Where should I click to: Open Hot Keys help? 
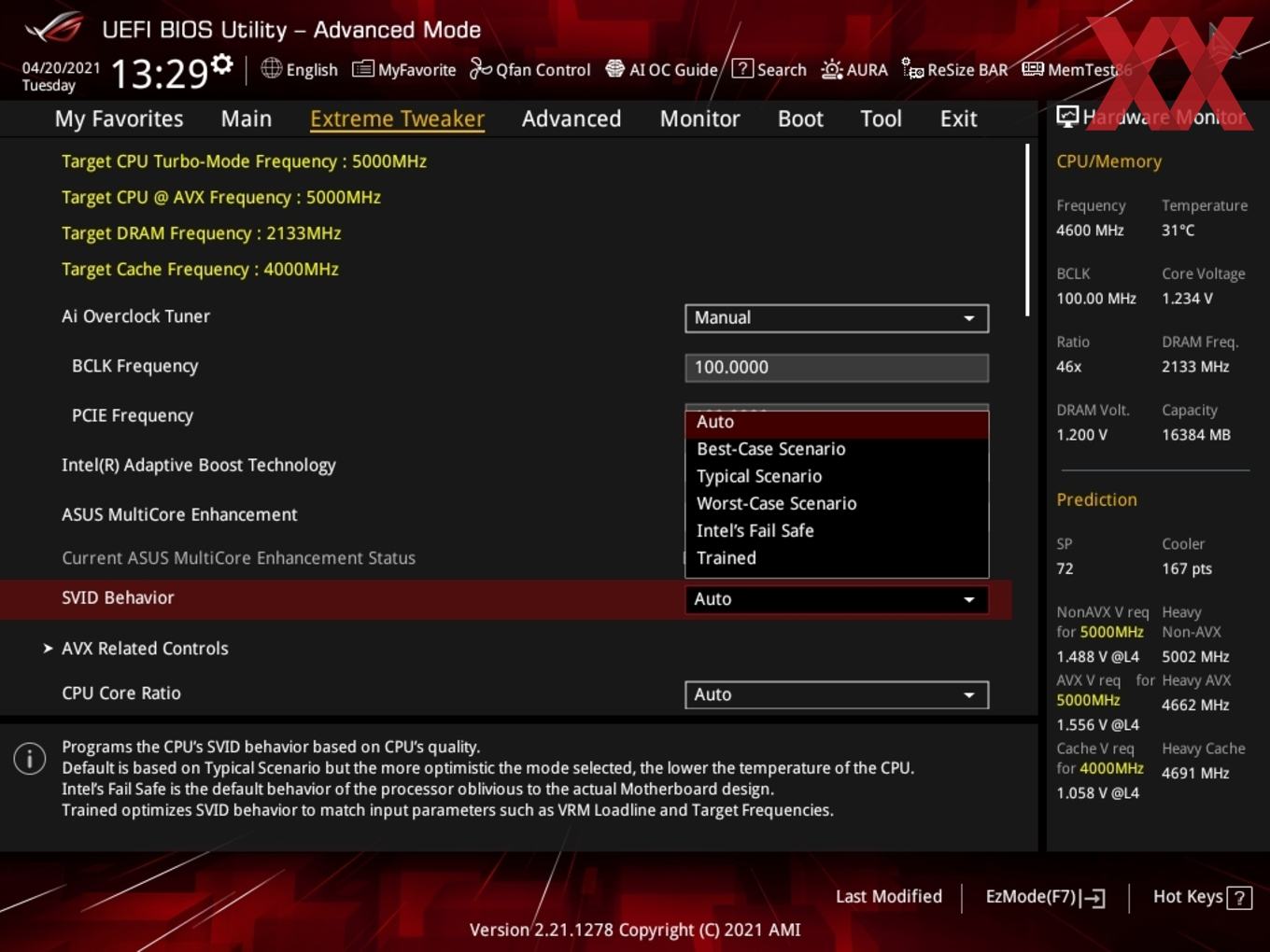click(1203, 897)
